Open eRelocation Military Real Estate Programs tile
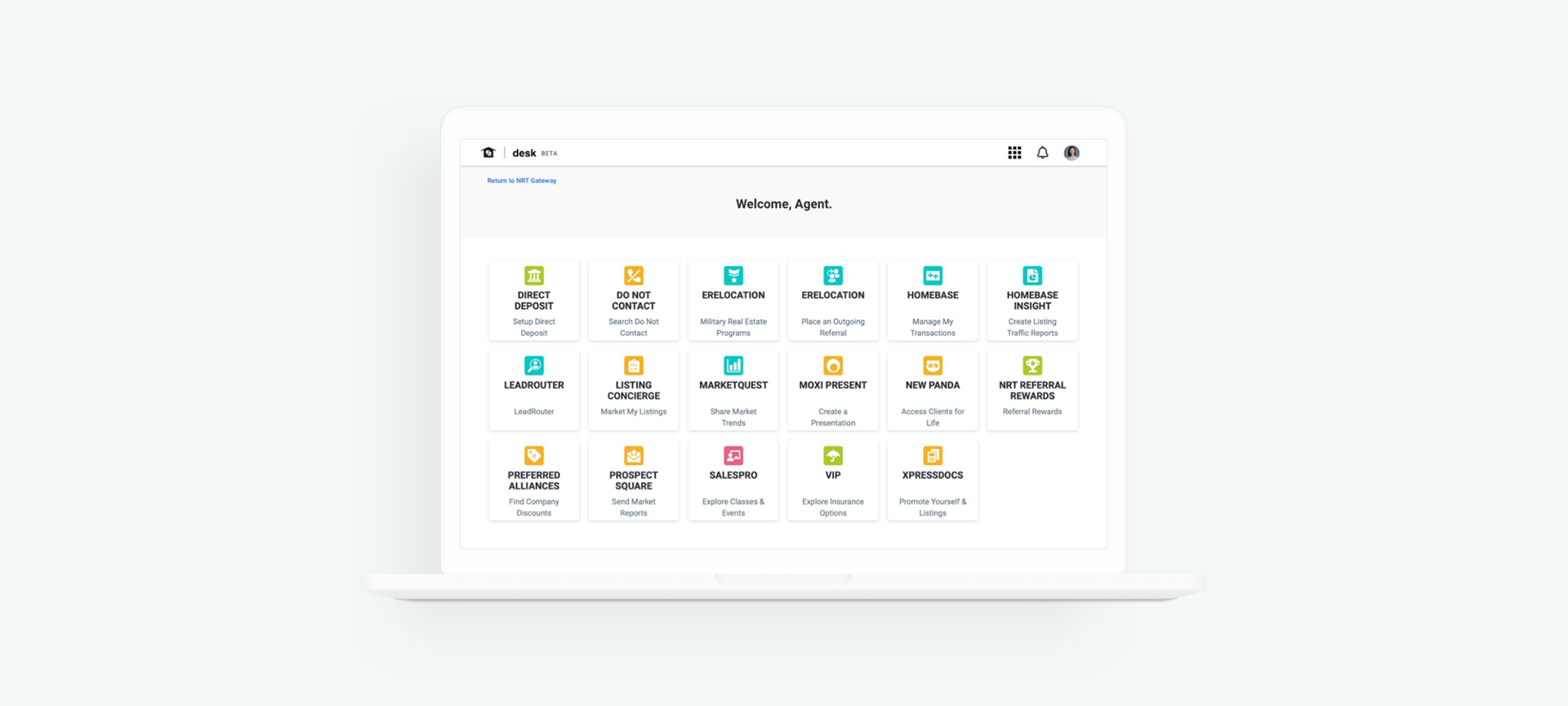This screenshot has height=706, width=1568. click(x=733, y=300)
